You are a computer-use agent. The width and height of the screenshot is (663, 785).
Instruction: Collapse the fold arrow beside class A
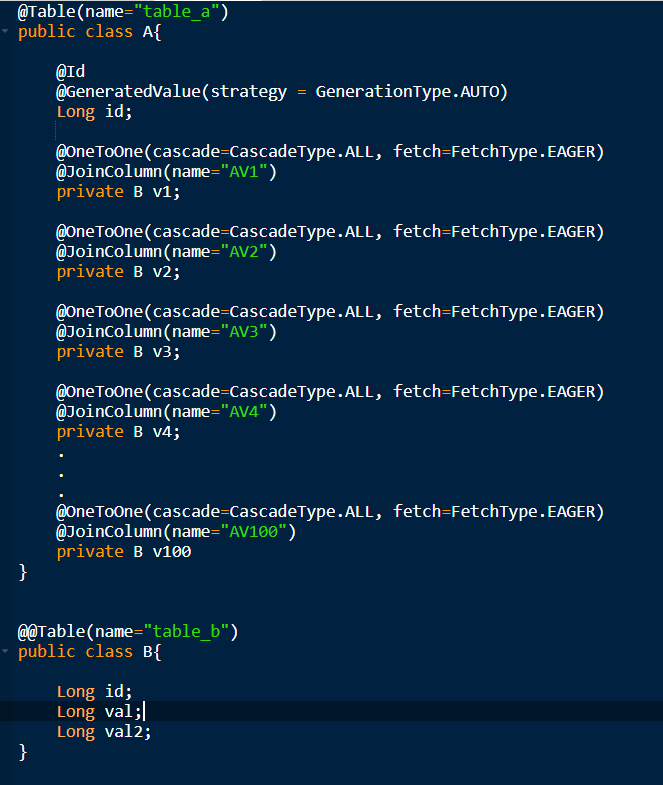(x=5, y=31)
